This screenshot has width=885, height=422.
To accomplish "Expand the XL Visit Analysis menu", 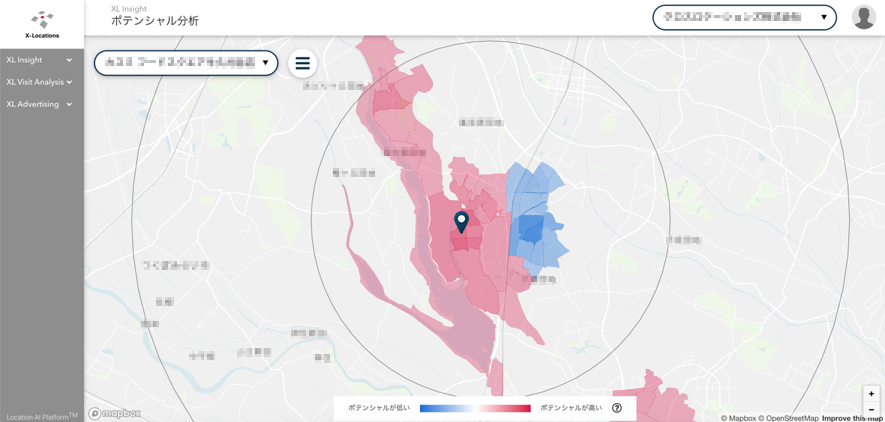I will [x=39, y=82].
